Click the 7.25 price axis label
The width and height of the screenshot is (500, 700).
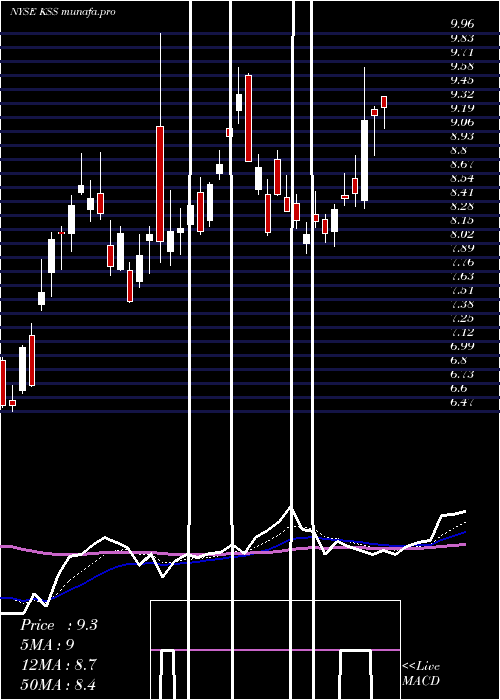pos(462,318)
